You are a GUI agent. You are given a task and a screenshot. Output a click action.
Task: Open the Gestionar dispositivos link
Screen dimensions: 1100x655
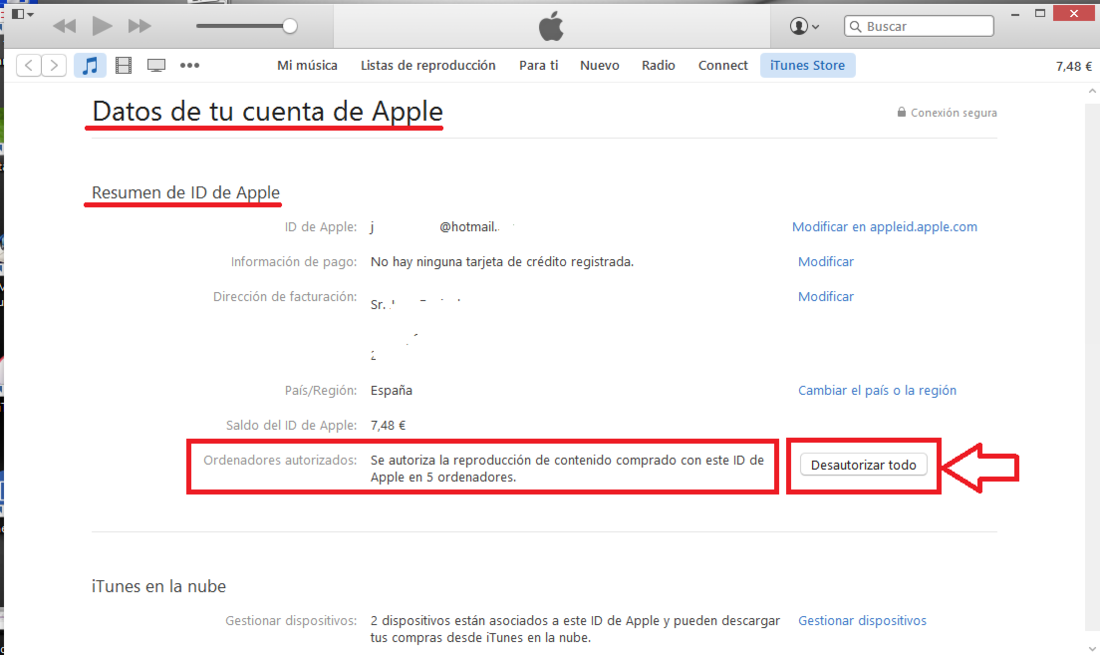point(862,621)
